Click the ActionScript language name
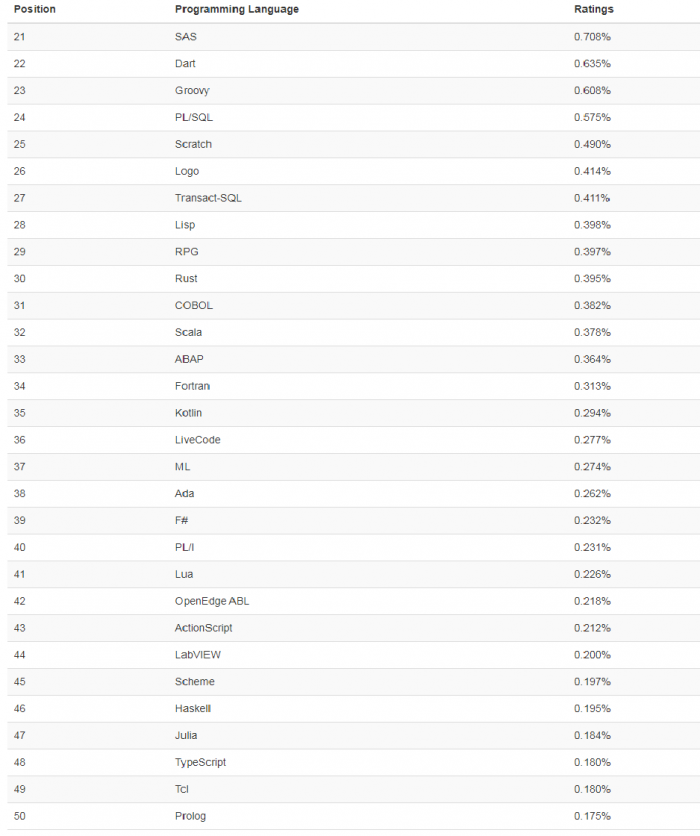Image resolution: width=700 pixels, height=836 pixels. tap(204, 628)
